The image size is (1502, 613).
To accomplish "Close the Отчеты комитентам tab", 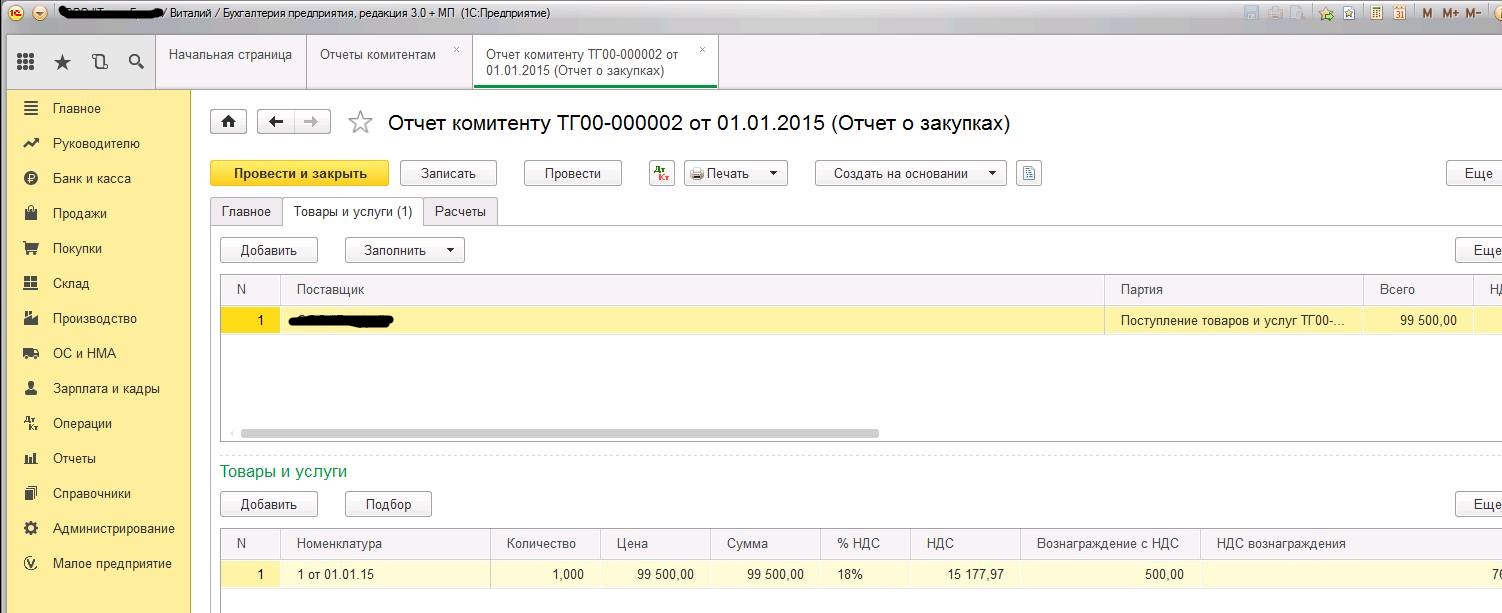I will pyautogui.click(x=456, y=49).
